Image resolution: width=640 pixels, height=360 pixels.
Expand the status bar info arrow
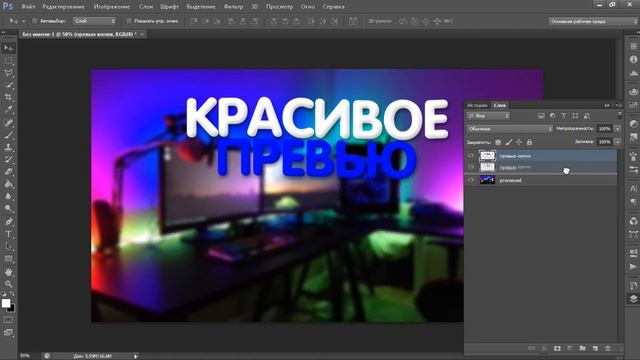coord(136,356)
